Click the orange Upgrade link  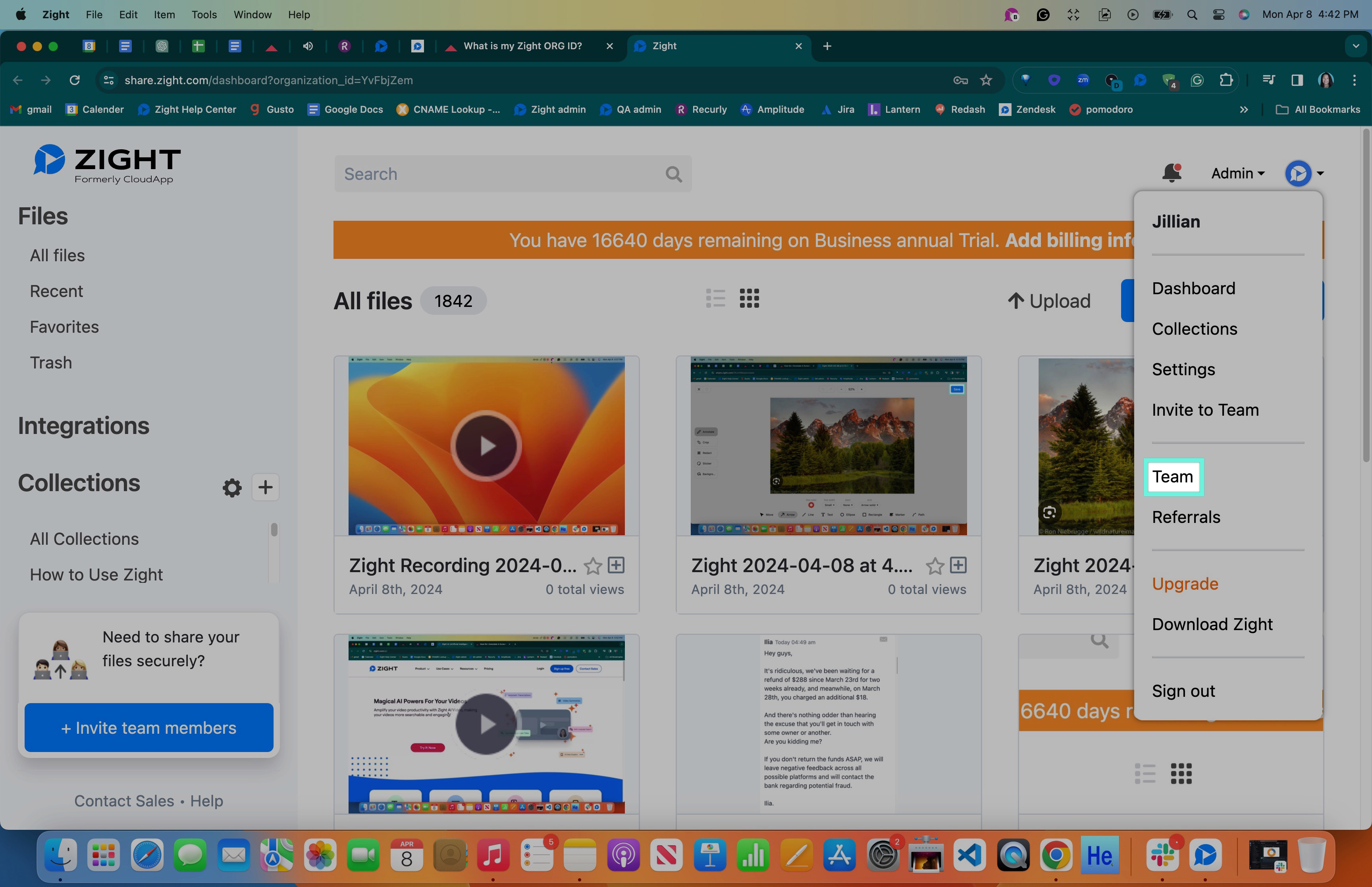pyautogui.click(x=1185, y=584)
